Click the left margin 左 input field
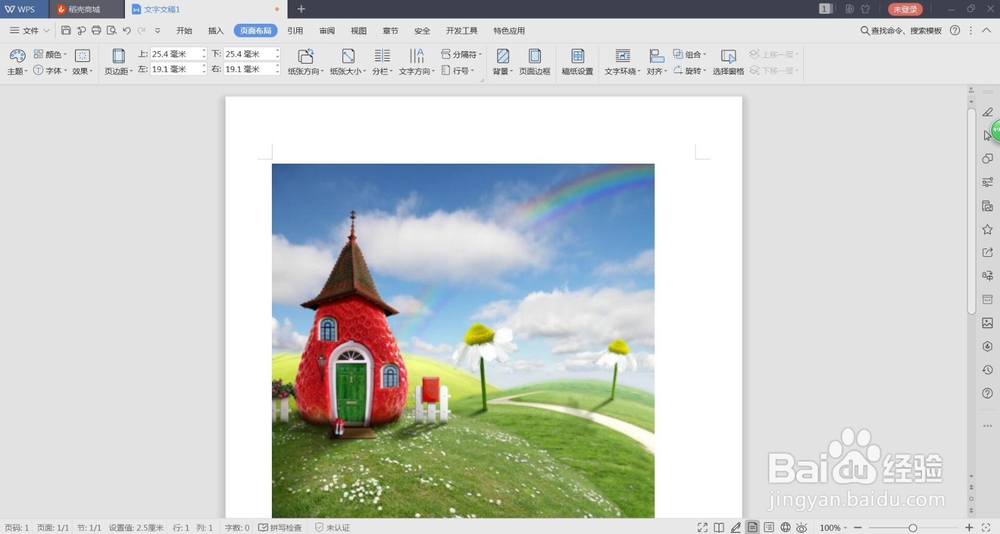The height and width of the screenshot is (534, 1000). pos(179,69)
